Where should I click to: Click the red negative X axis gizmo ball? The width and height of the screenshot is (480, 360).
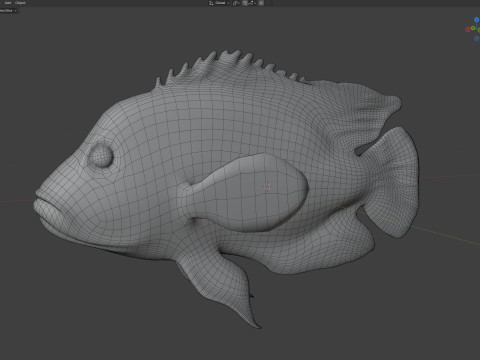(468, 30)
